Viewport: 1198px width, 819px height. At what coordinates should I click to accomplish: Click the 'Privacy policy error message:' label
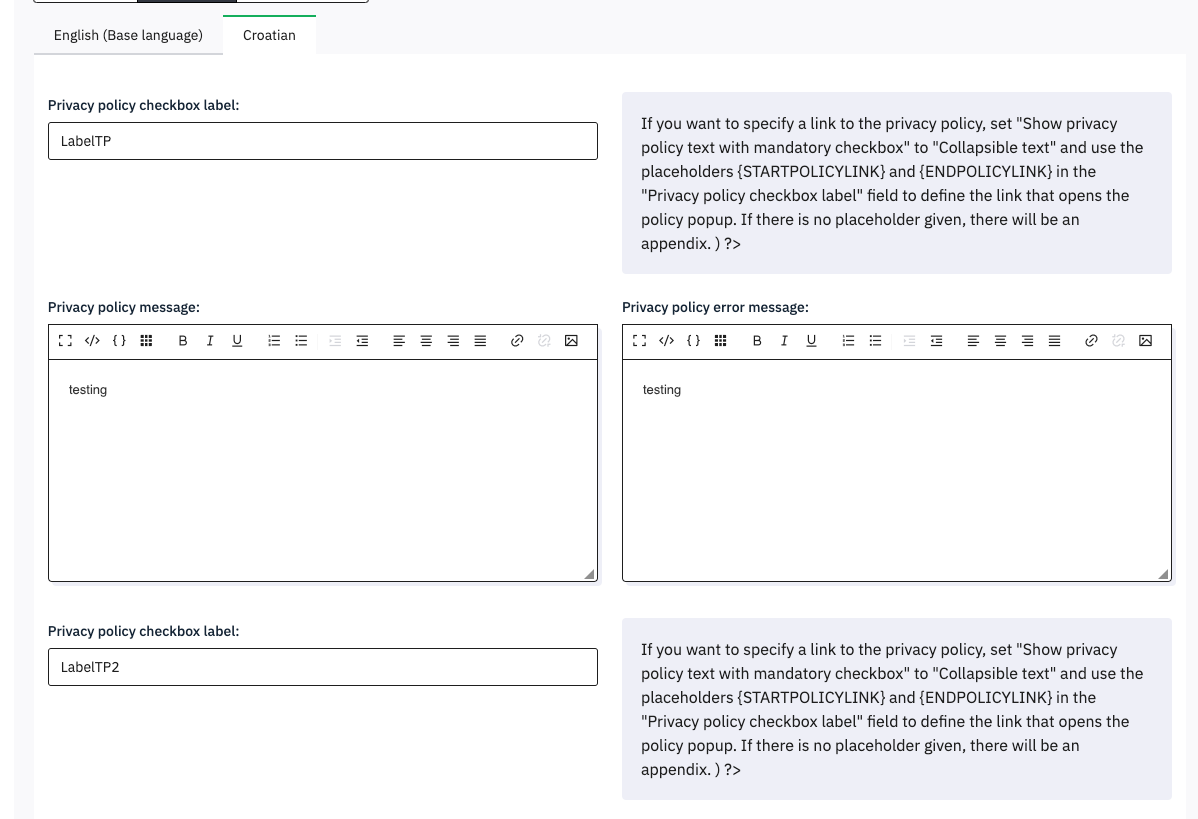715,307
